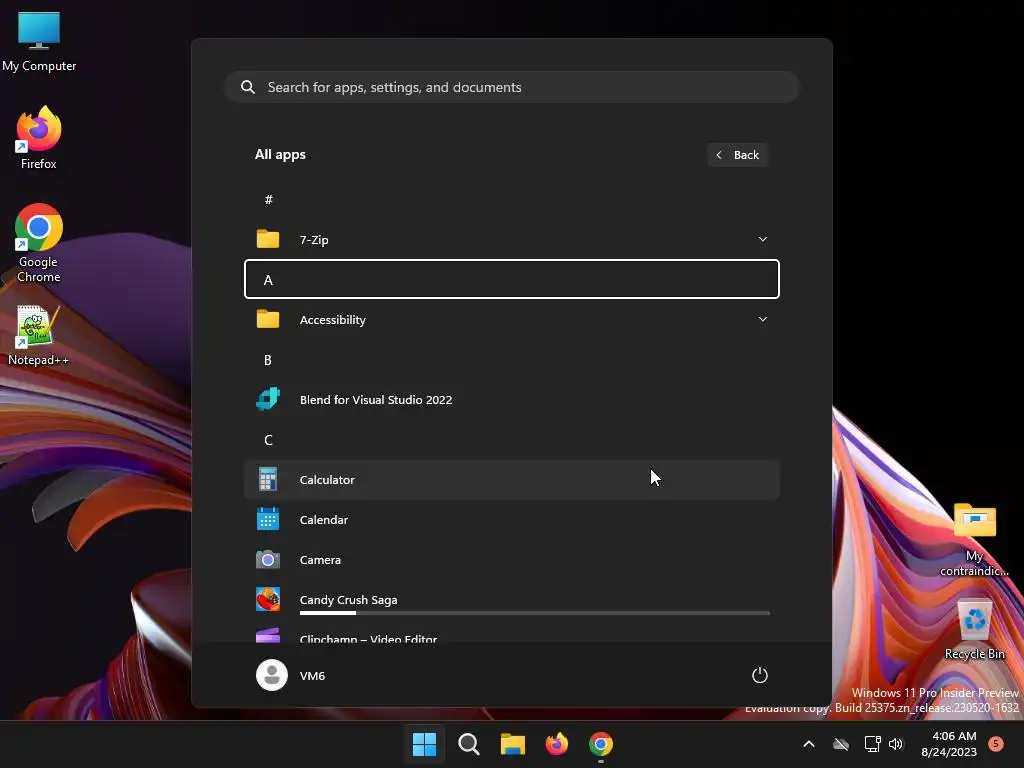Open the 7-Zip folder icon
1024x768 pixels.
point(268,239)
